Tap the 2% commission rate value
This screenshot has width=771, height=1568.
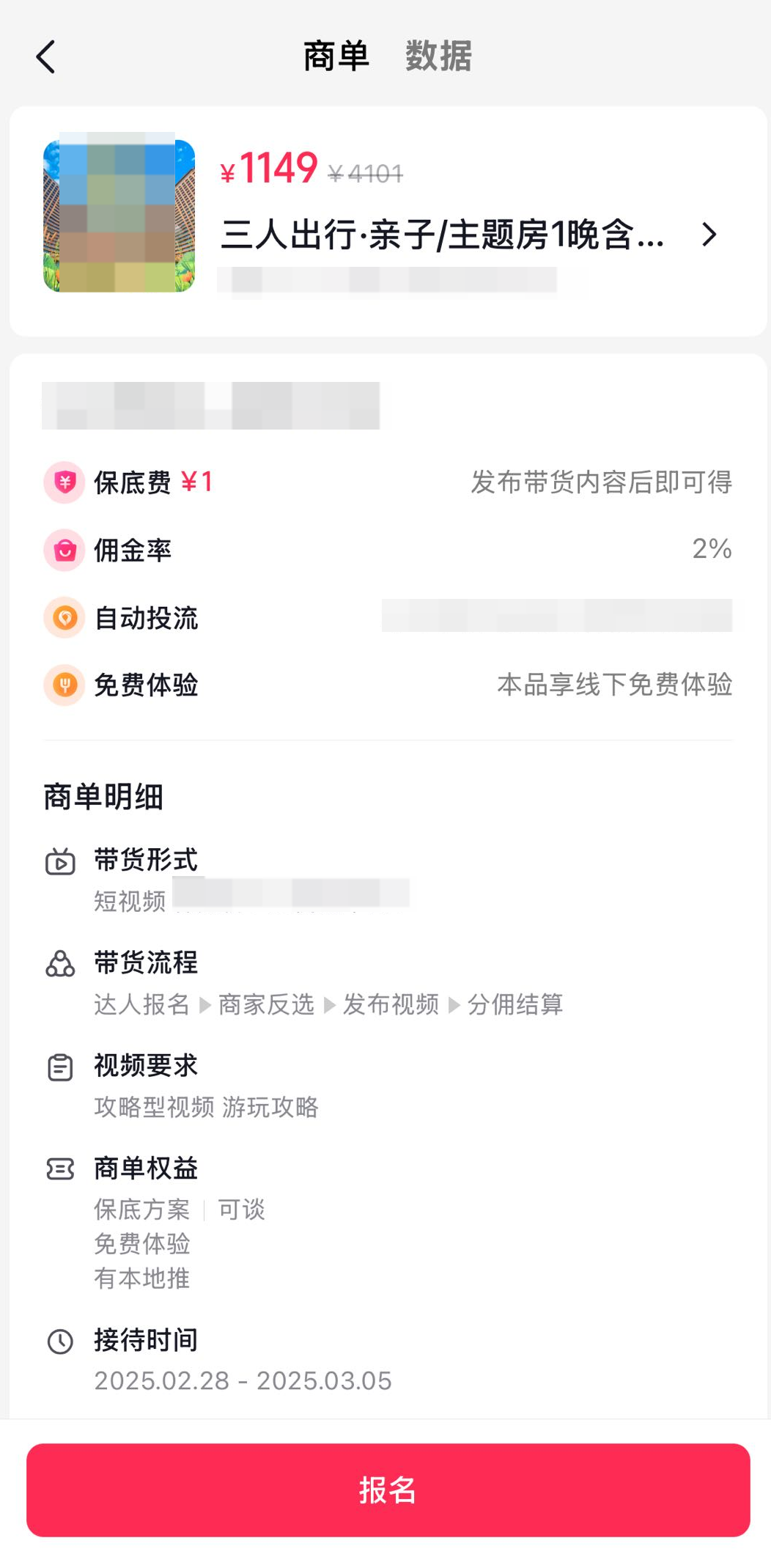712,549
